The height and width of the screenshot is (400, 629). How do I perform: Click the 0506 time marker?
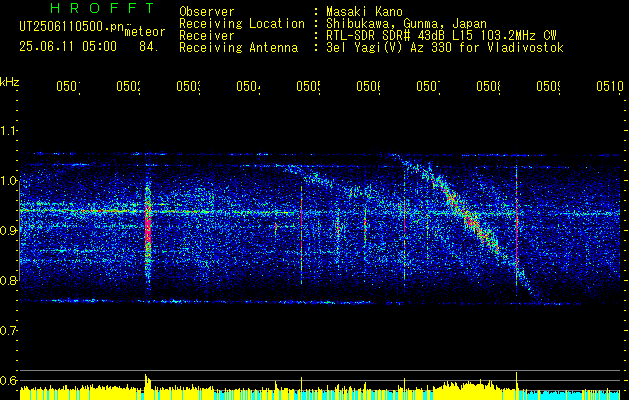point(368,87)
